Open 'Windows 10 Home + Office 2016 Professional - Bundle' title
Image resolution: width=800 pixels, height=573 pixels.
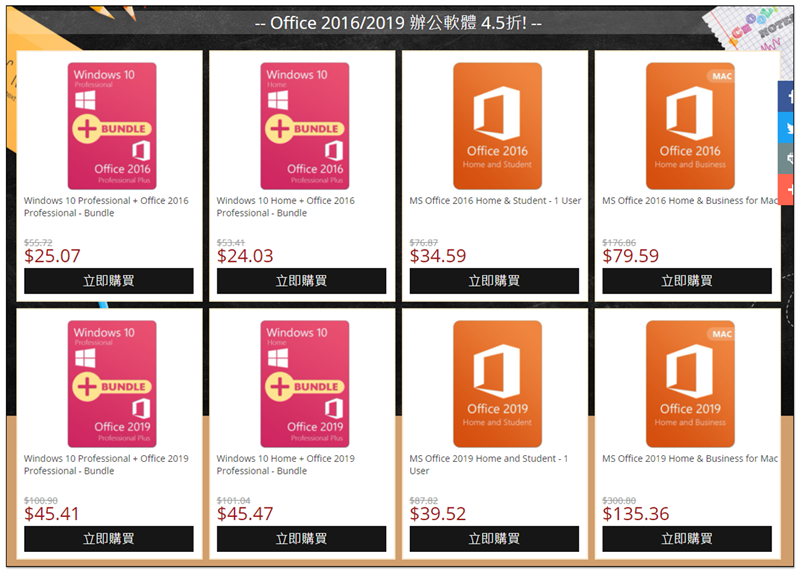pos(286,207)
